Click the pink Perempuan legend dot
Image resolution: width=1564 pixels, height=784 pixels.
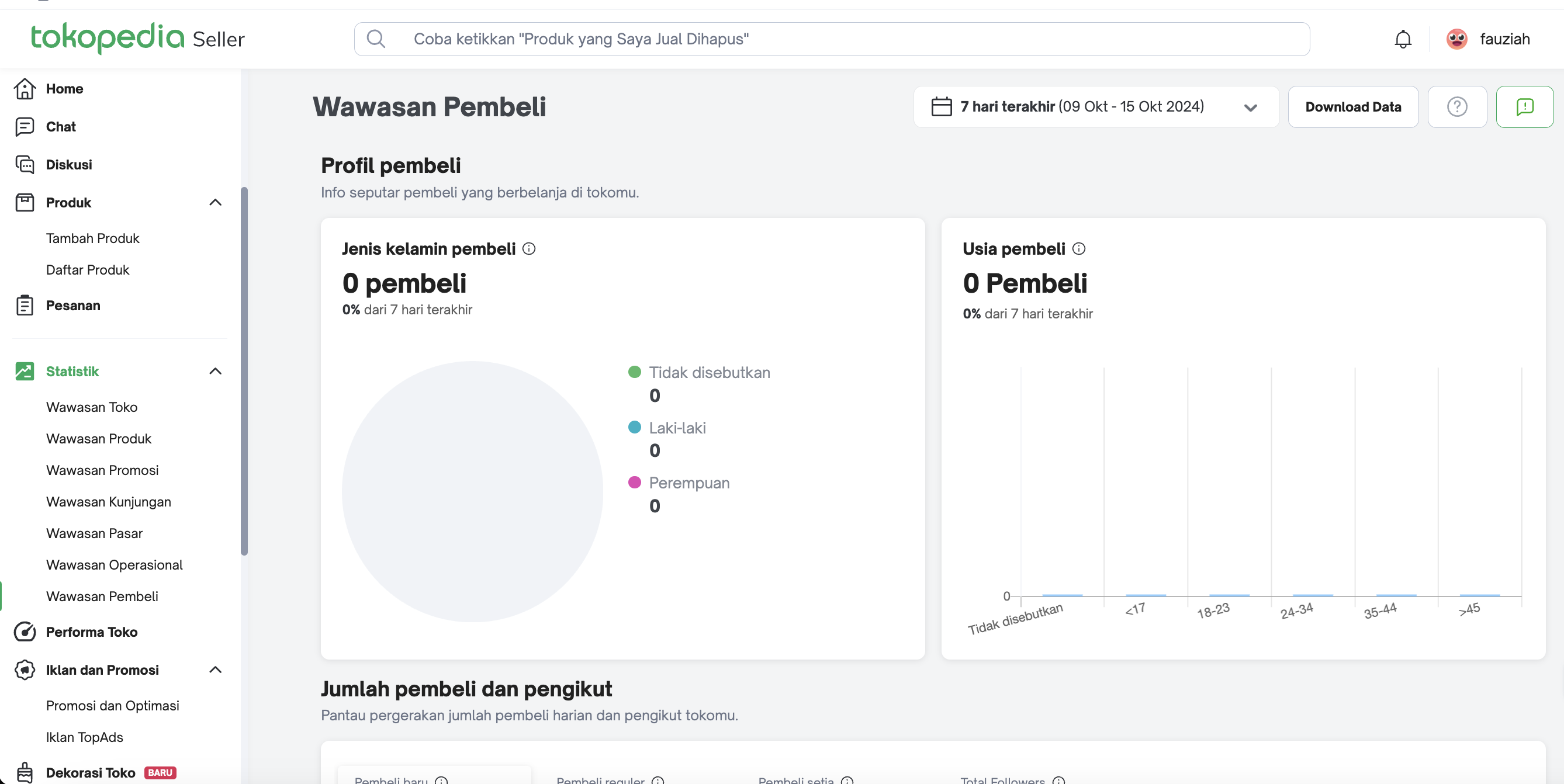635,483
